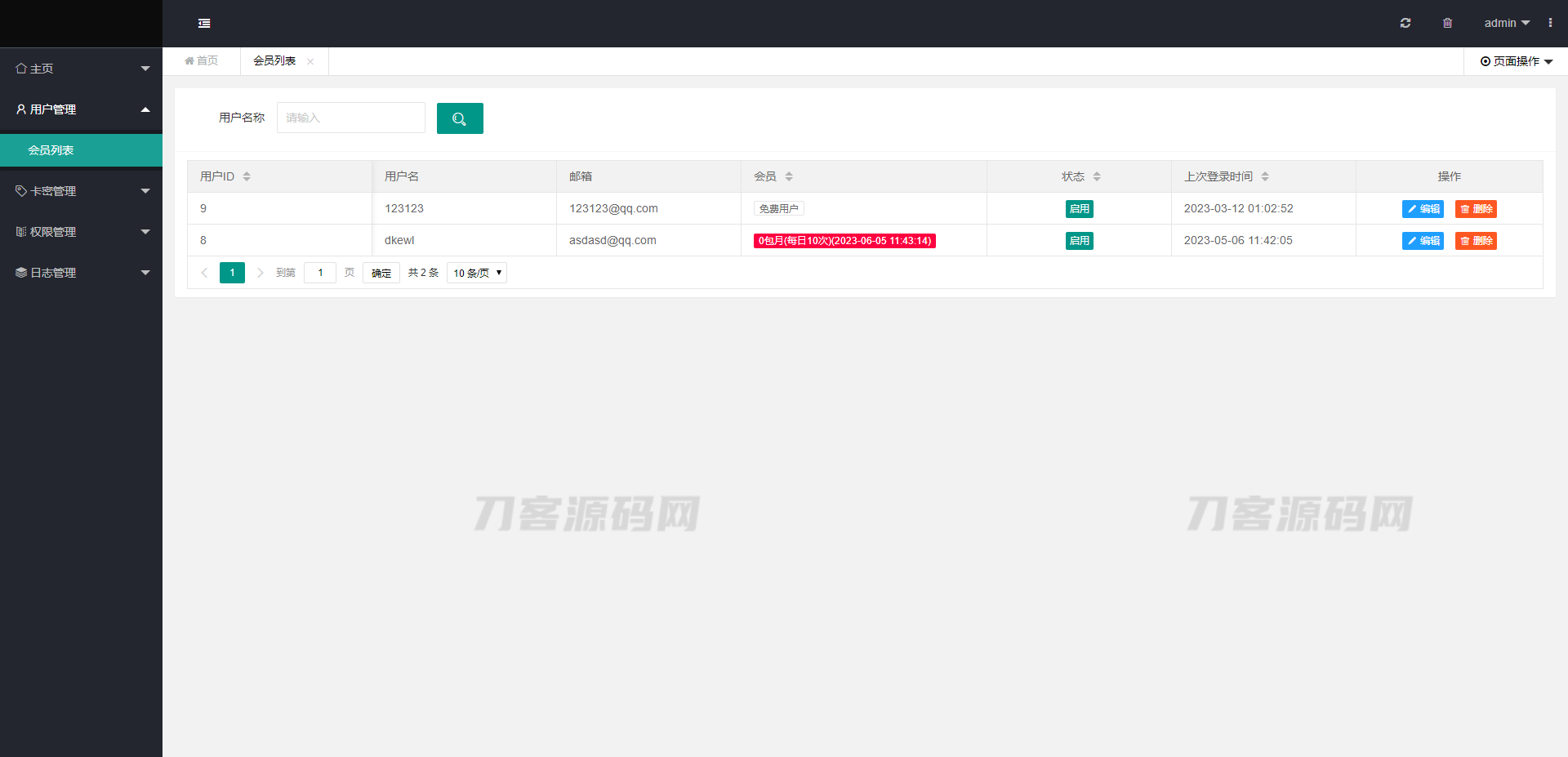1568x757 pixels.
Task: Click the sidebar collapse icon in header
Action: (x=204, y=24)
